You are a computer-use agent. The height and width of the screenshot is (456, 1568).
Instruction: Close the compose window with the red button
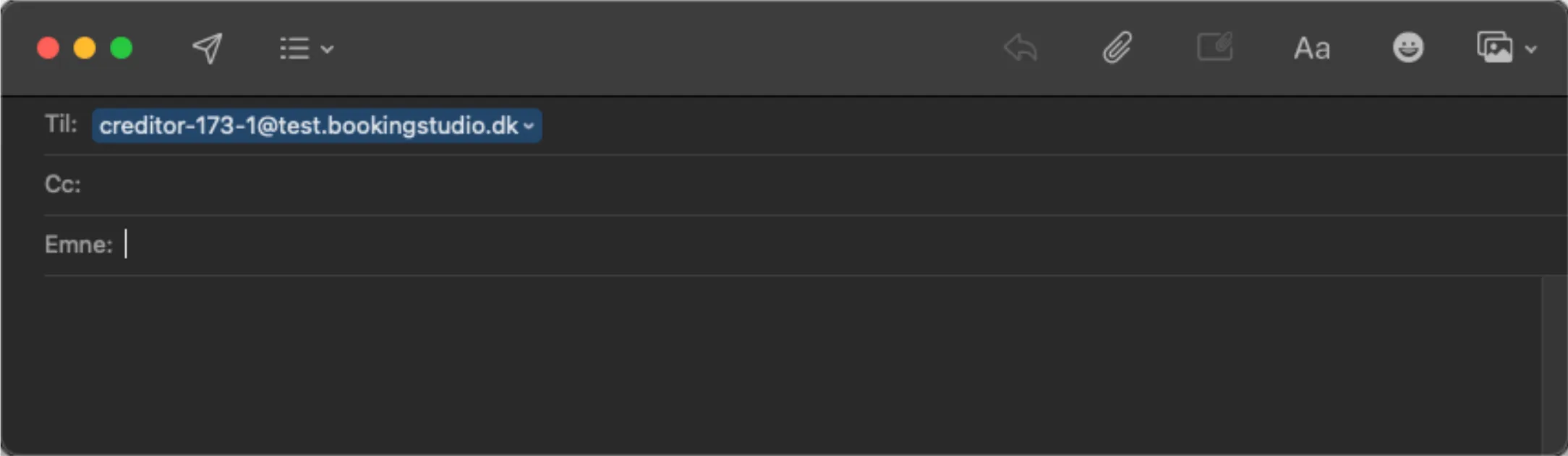pos(48,48)
